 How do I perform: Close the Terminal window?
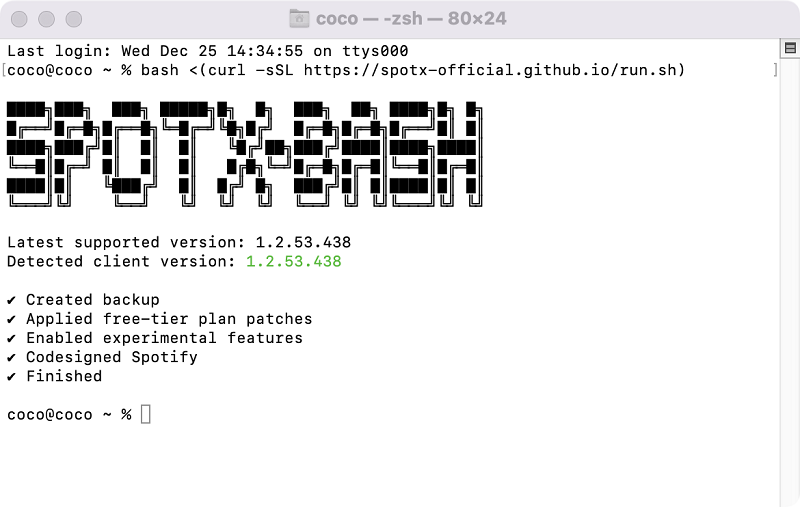(x=20, y=19)
